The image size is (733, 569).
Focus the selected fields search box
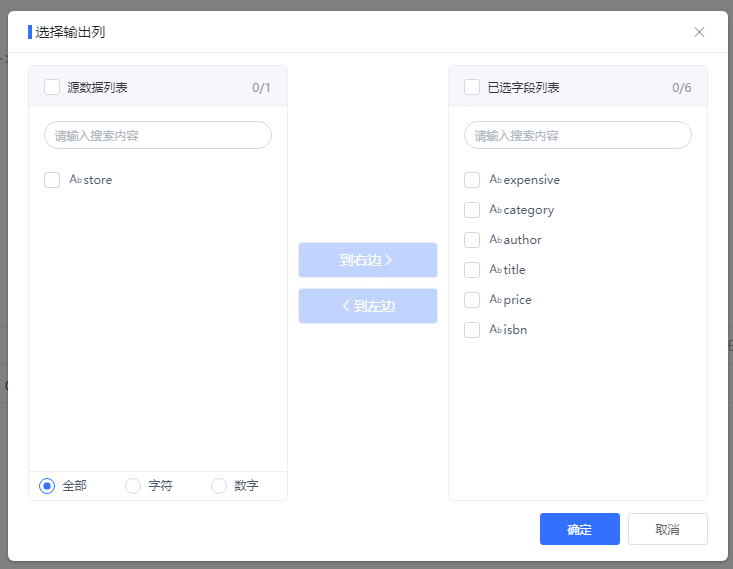[x=578, y=135]
